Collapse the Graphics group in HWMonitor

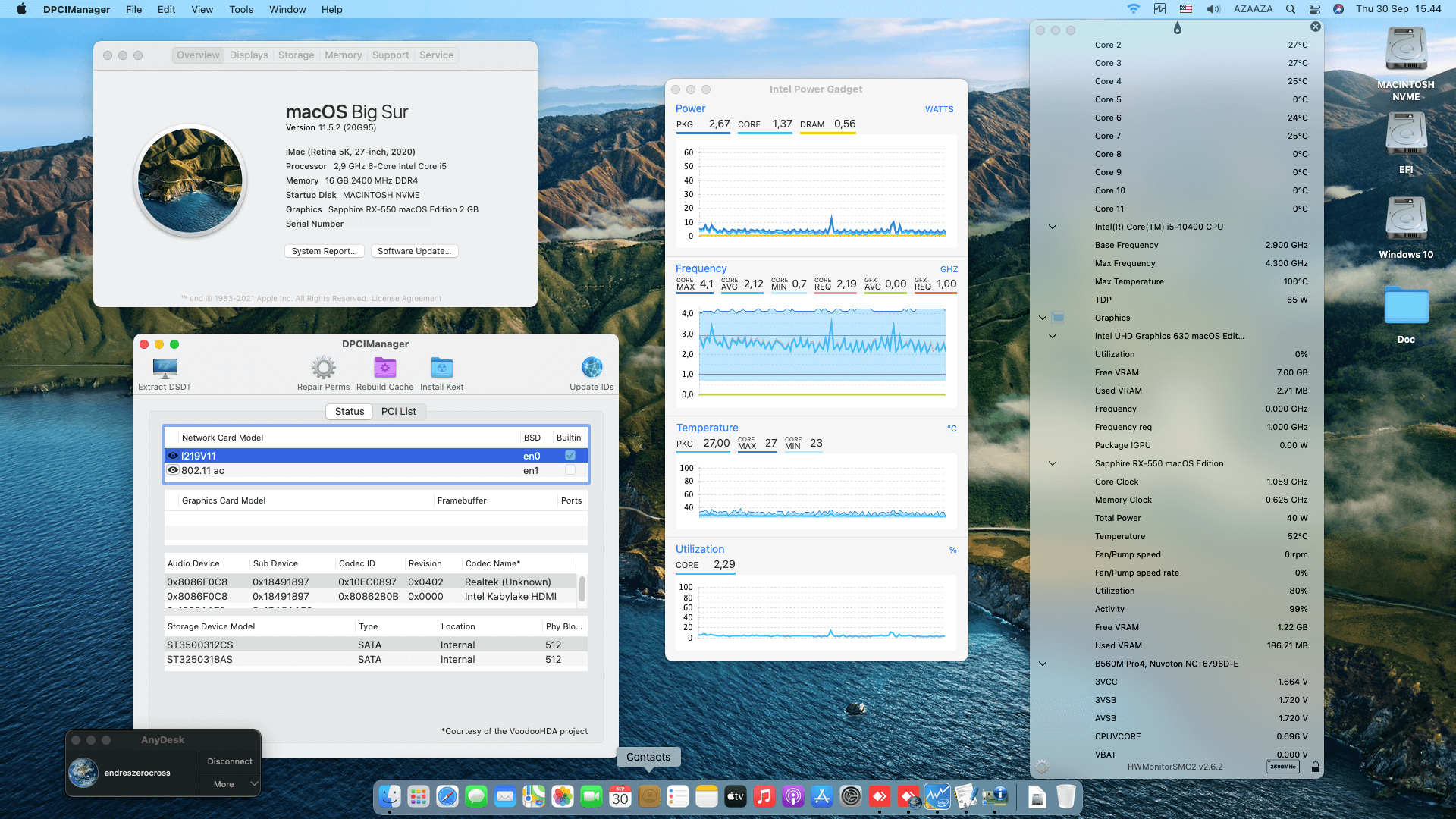(x=1043, y=318)
